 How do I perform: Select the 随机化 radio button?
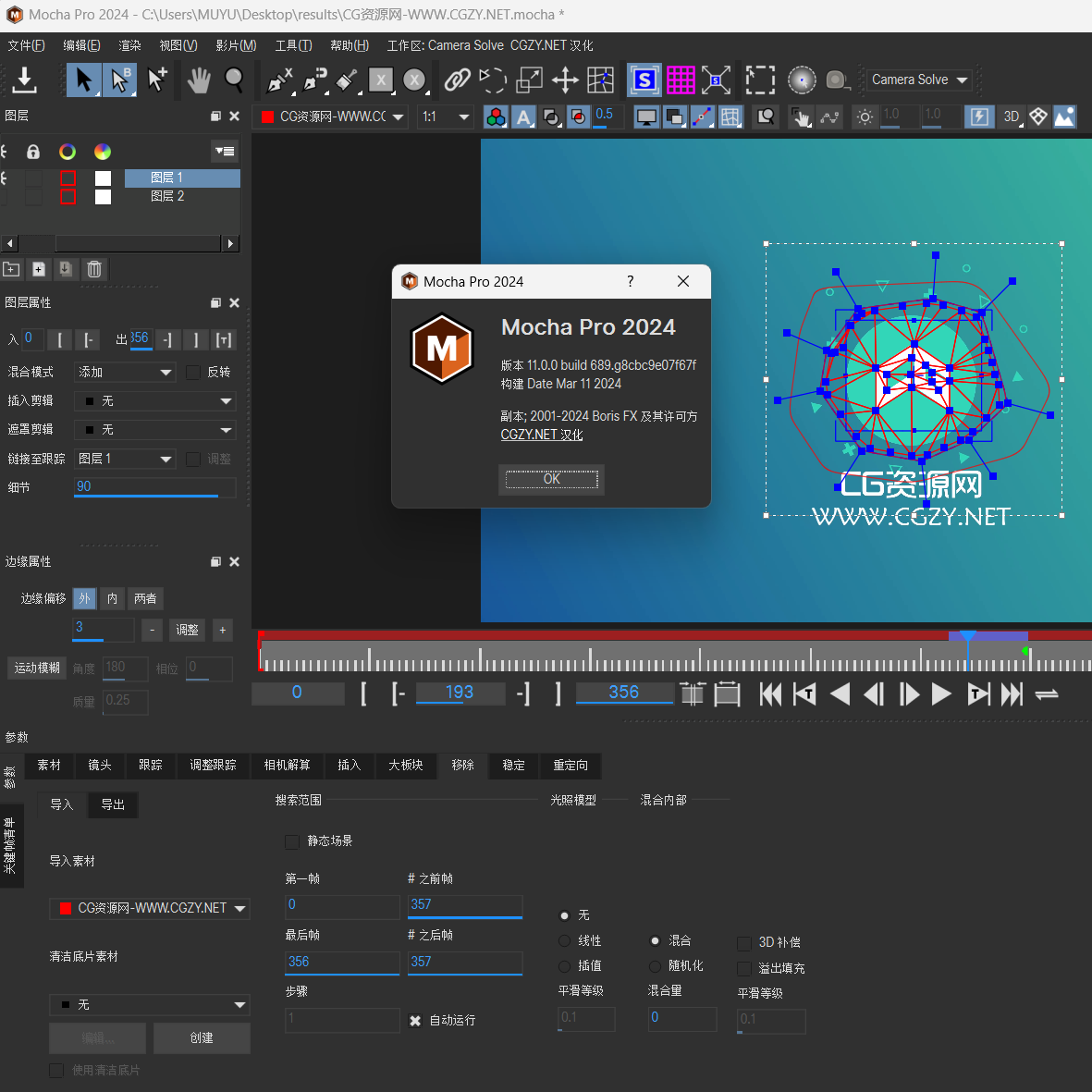coord(655,966)
